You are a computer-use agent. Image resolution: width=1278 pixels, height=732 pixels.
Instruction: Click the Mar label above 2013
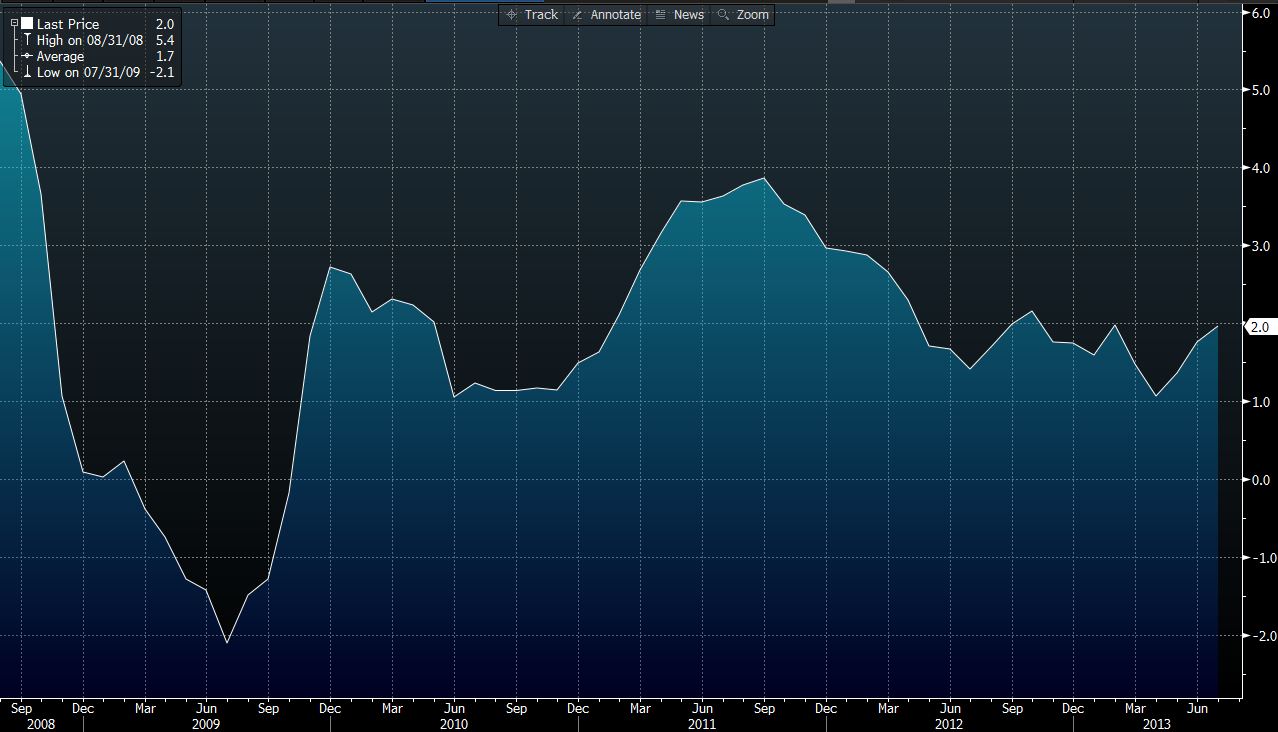click(x=1136, y=709)
